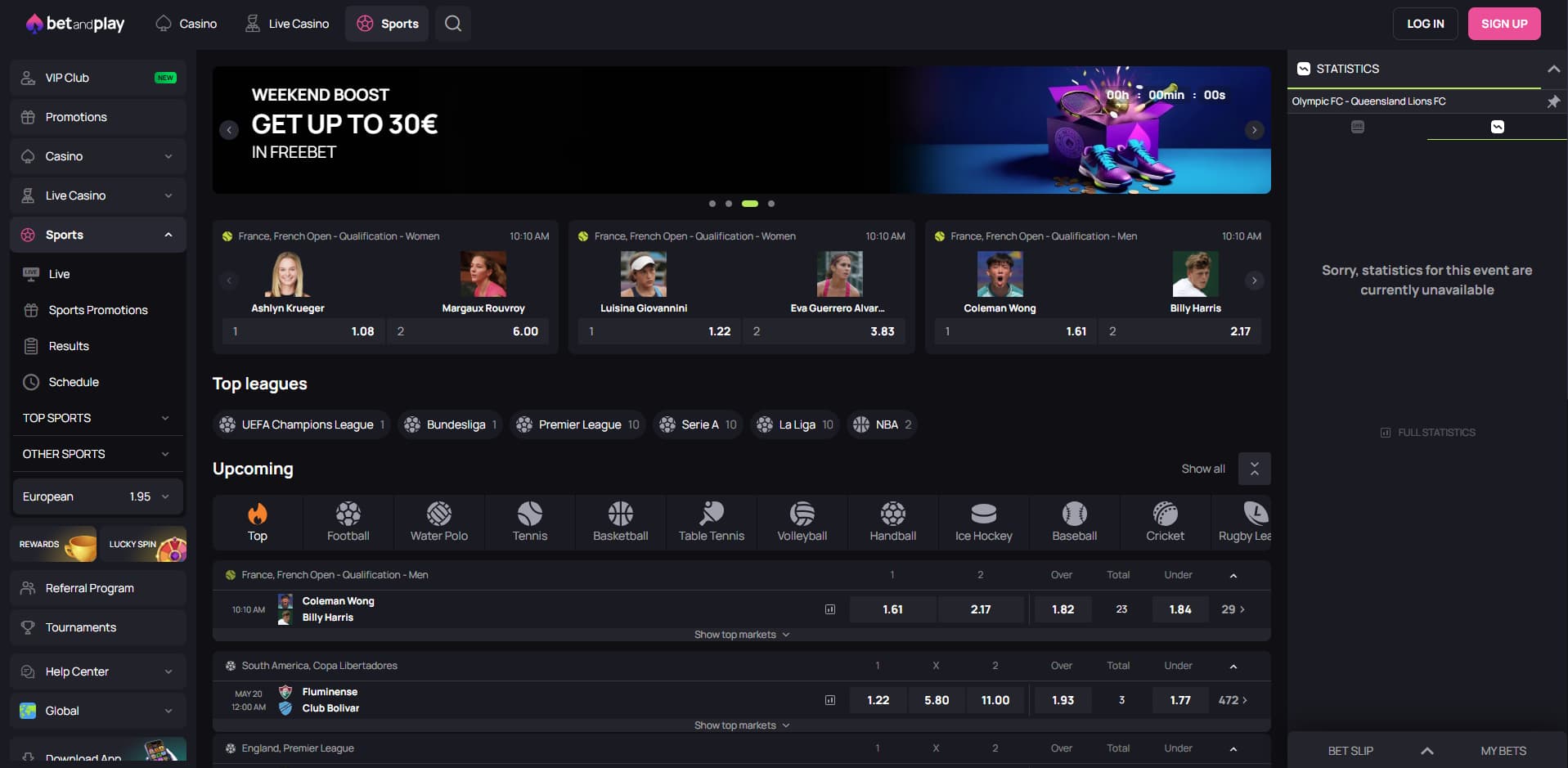This screenshot has height=768, width=1568.
Task: Open stats icon for Coleman Wong match
Action: (x=830, y=609)
